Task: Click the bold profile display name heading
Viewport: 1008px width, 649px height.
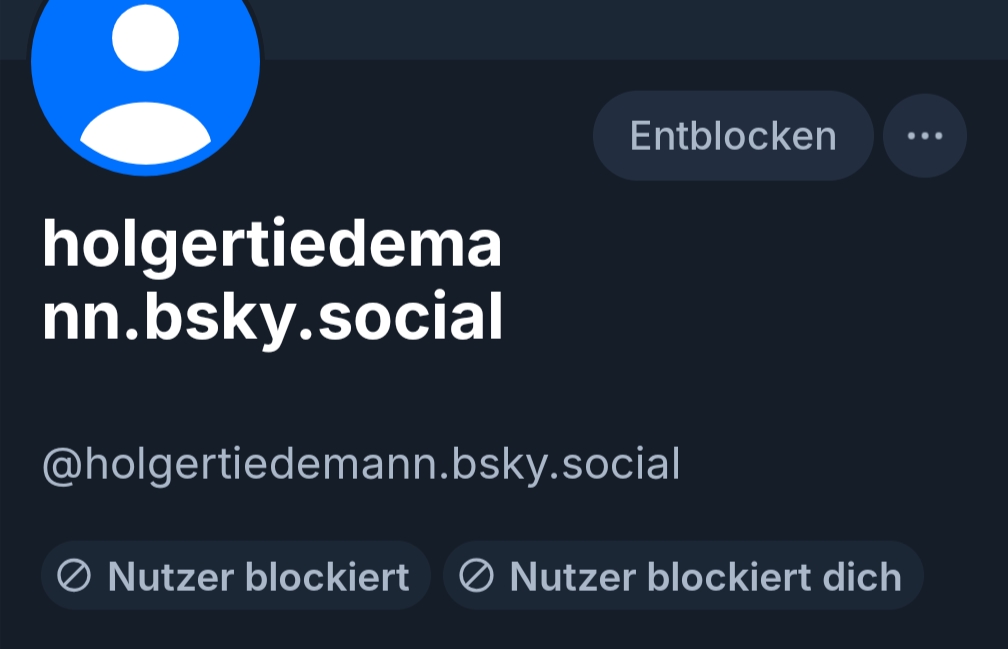Action: coord(272,281)
